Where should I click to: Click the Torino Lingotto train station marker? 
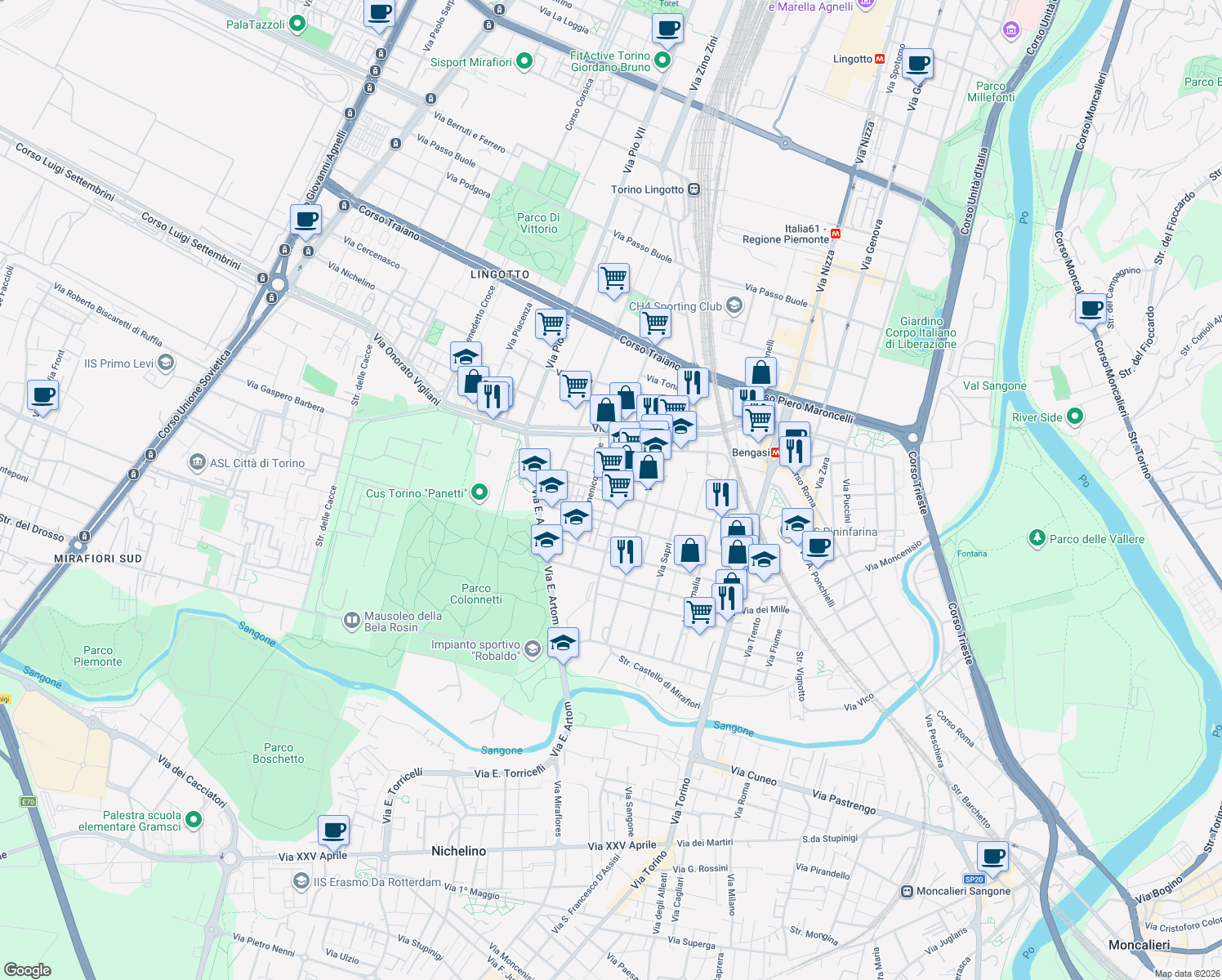coord(694,189)
